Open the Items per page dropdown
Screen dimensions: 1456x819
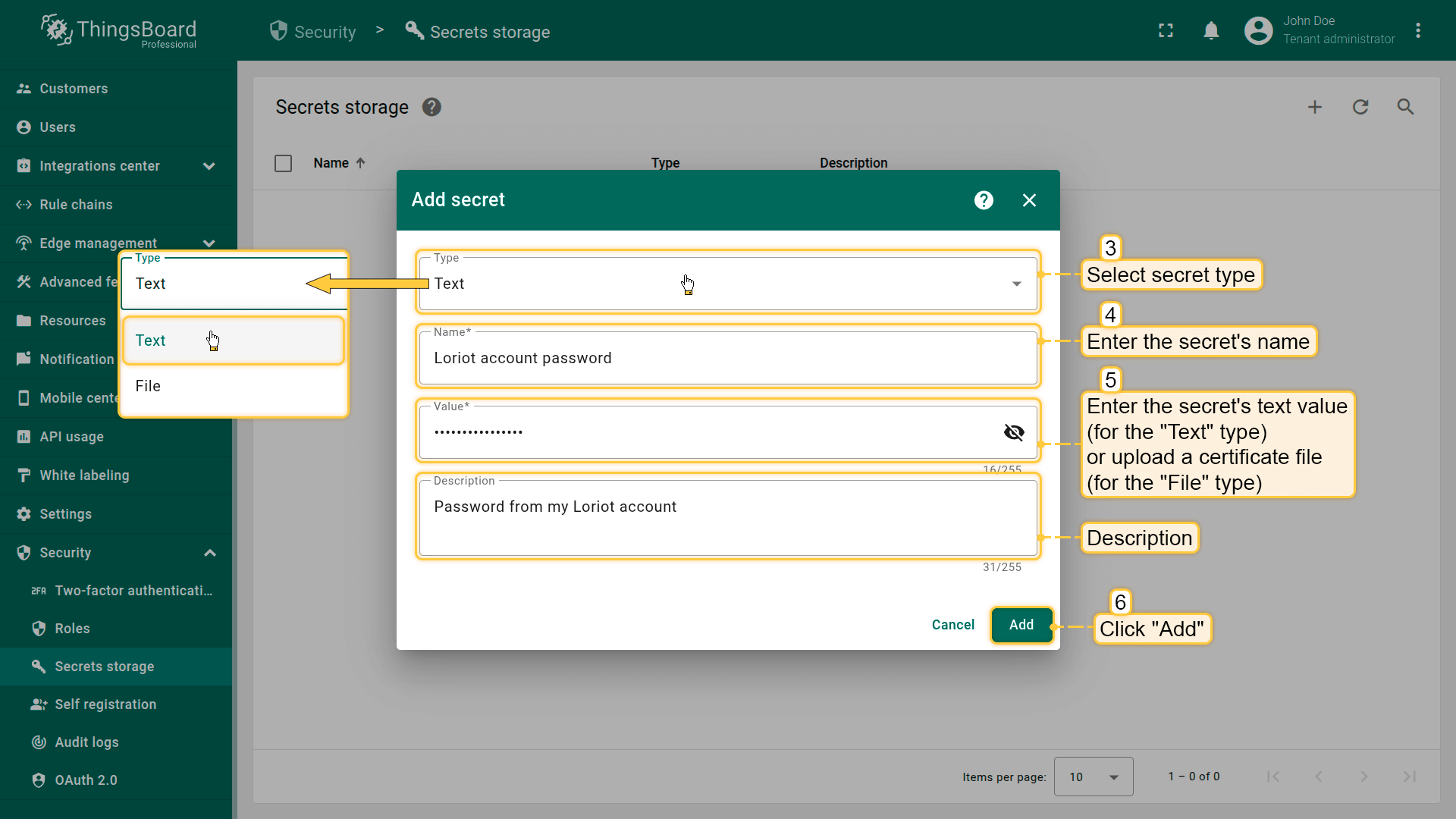[x=1093, y=777]
